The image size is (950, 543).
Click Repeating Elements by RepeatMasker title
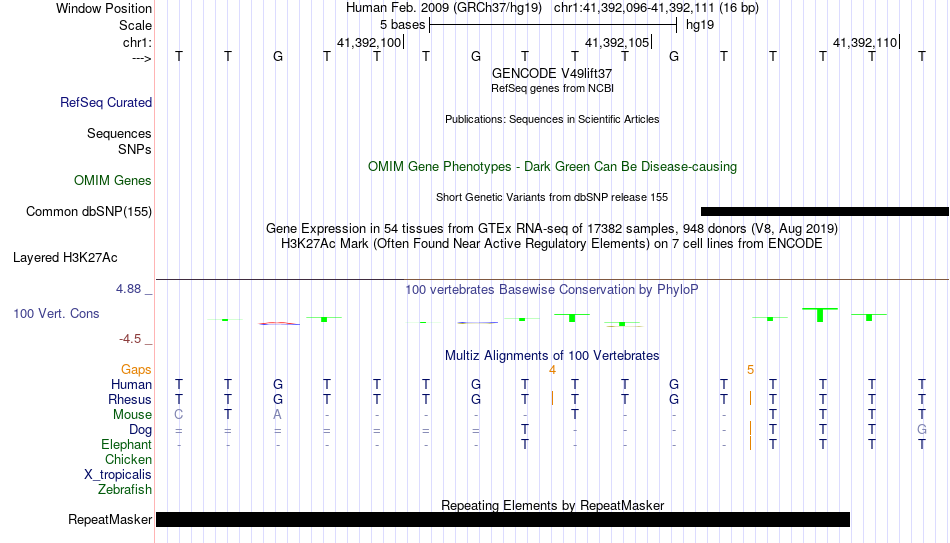pos(553,505)
